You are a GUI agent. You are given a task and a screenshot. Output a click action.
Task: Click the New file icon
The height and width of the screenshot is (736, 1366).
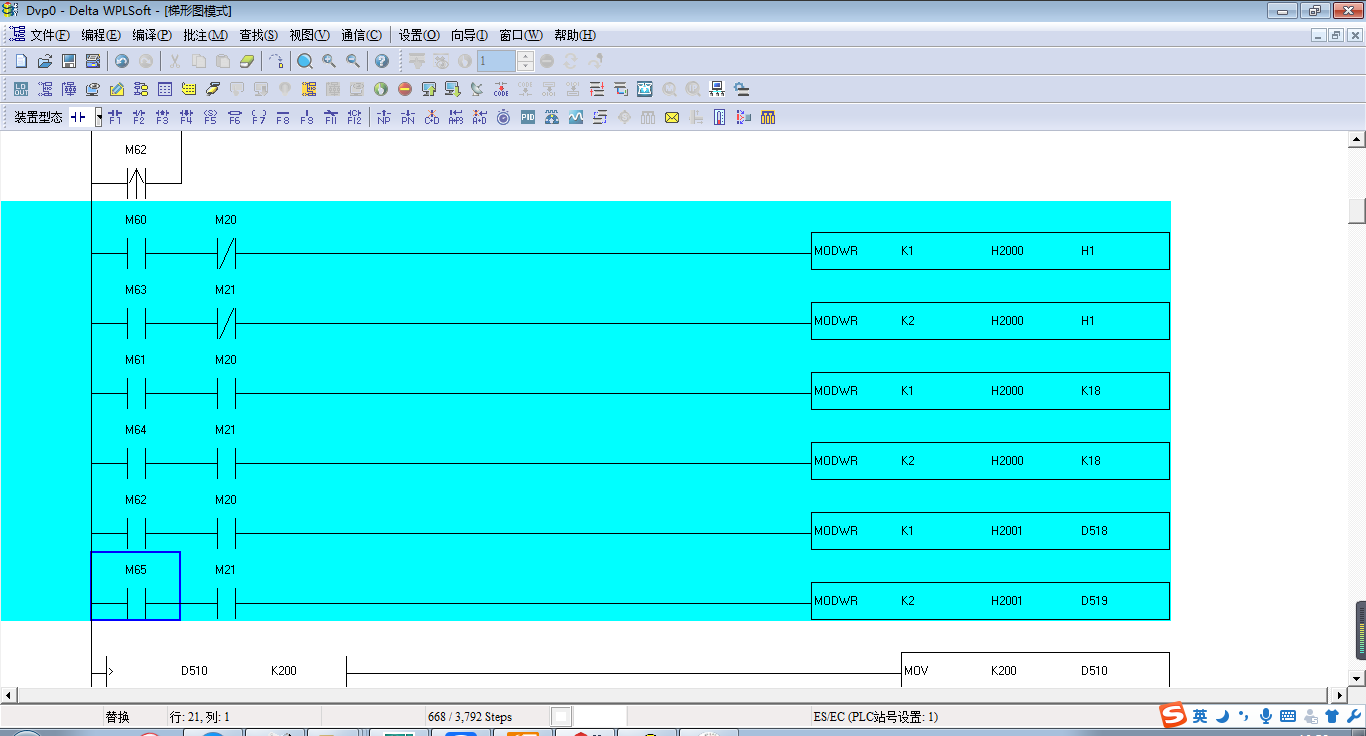click(x=21, y=61)
